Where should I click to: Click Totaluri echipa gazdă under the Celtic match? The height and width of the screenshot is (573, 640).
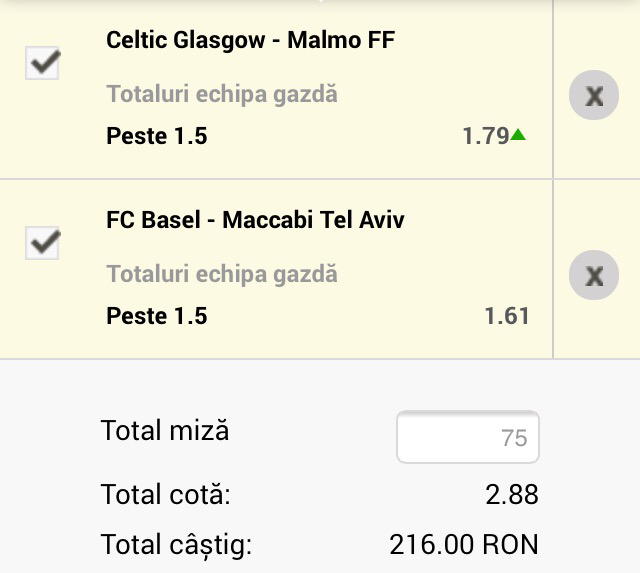pos(222,95)
